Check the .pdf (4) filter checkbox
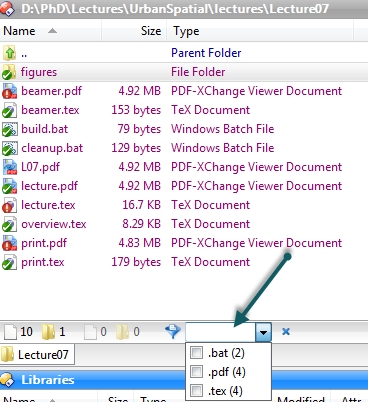 point(196,371)
